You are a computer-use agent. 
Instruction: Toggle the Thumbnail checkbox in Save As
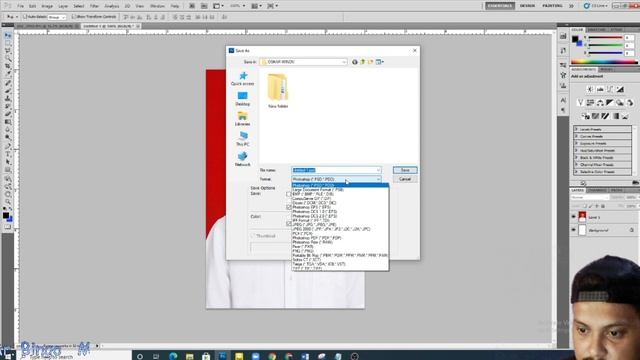point(253,236)
